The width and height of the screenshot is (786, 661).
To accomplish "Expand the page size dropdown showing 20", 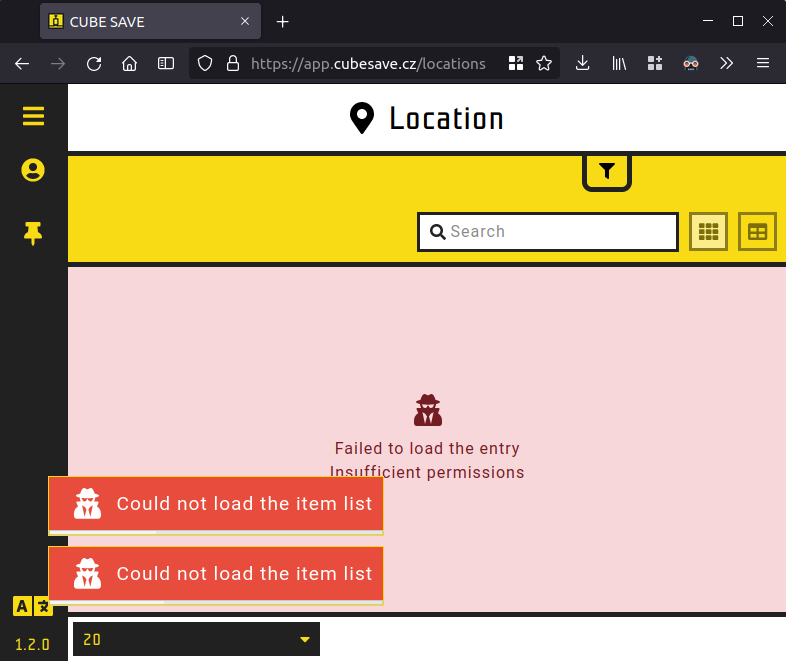I will pyautogui.click(x=196, y=640).
